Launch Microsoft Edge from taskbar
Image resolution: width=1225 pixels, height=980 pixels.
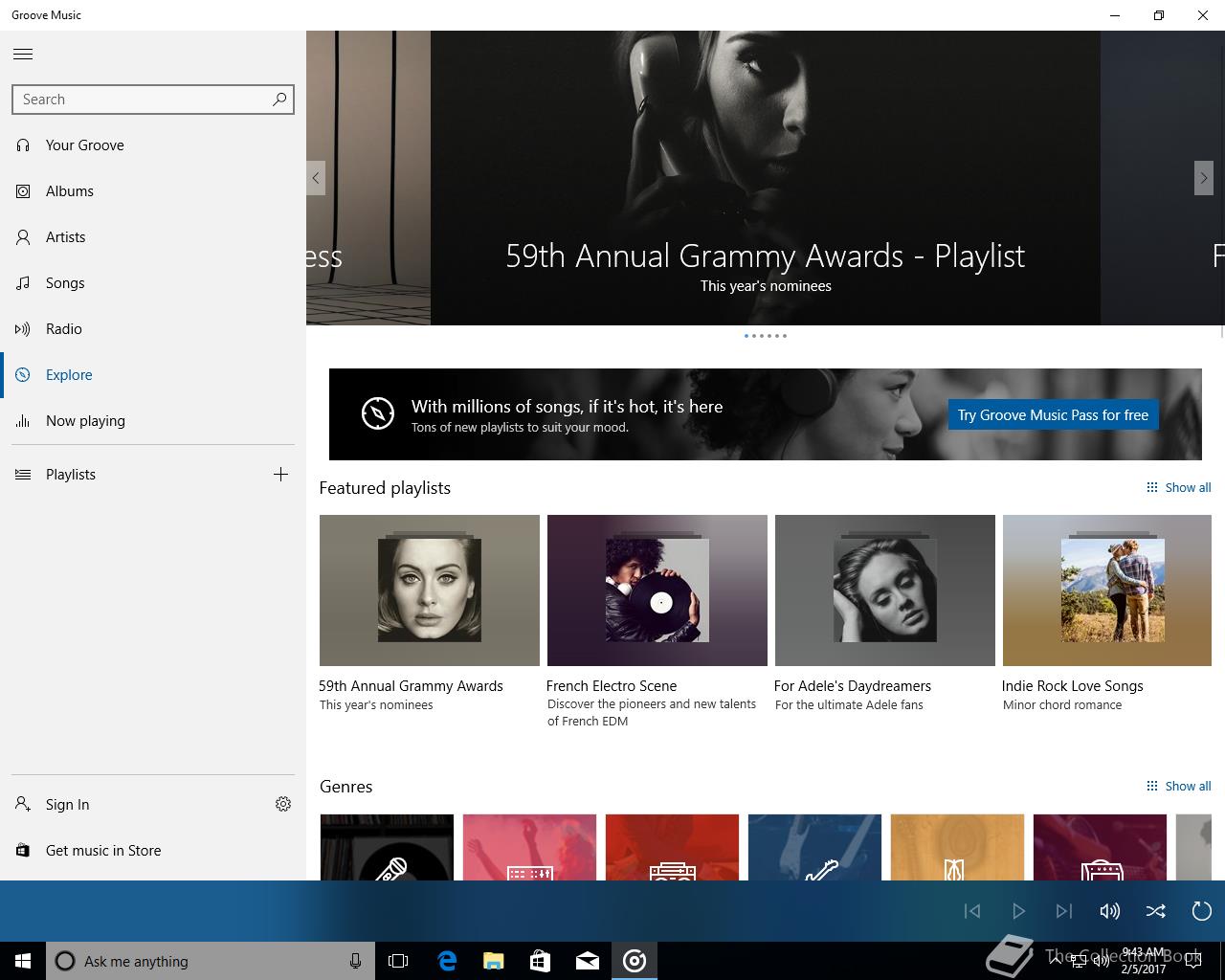tap(447, 961)
